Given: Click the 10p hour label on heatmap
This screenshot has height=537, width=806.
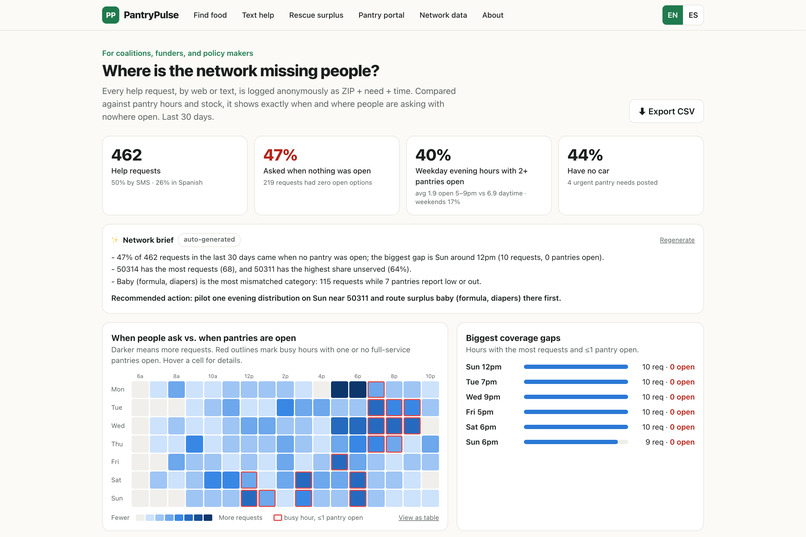Looking at the screenshot, I should click(430, 376).
